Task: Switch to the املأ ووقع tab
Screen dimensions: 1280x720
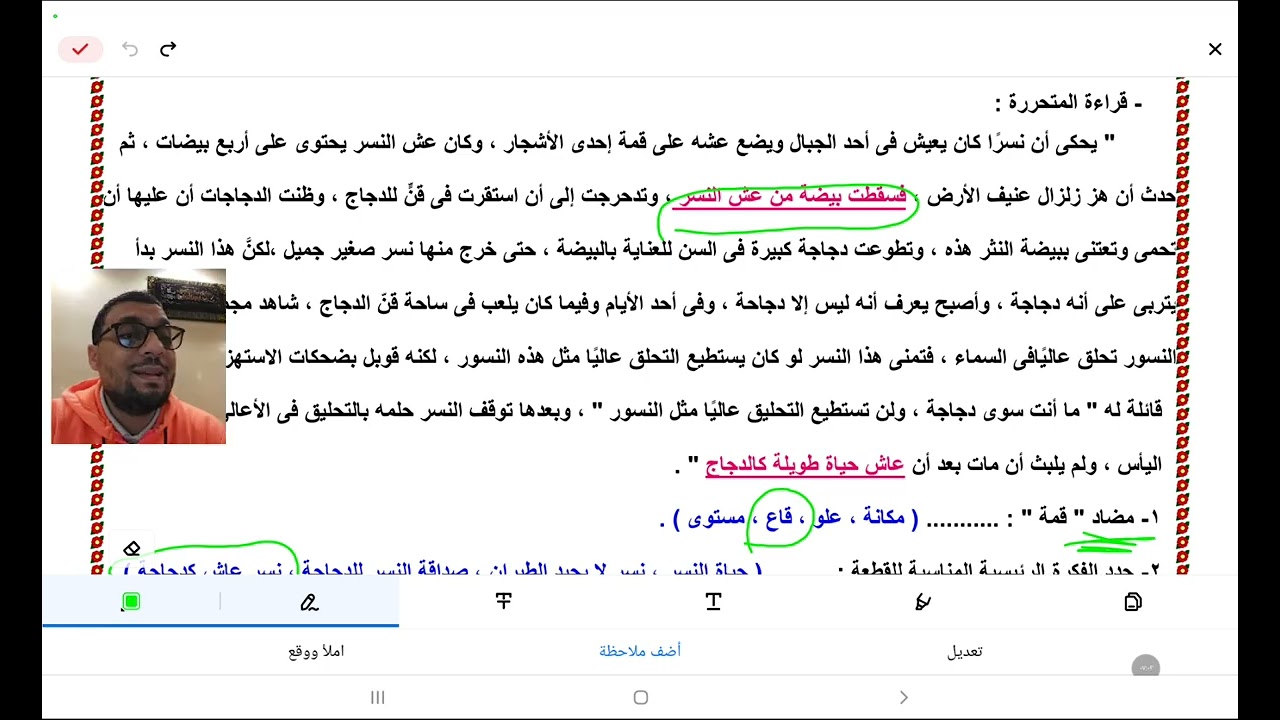Action: 316,651
